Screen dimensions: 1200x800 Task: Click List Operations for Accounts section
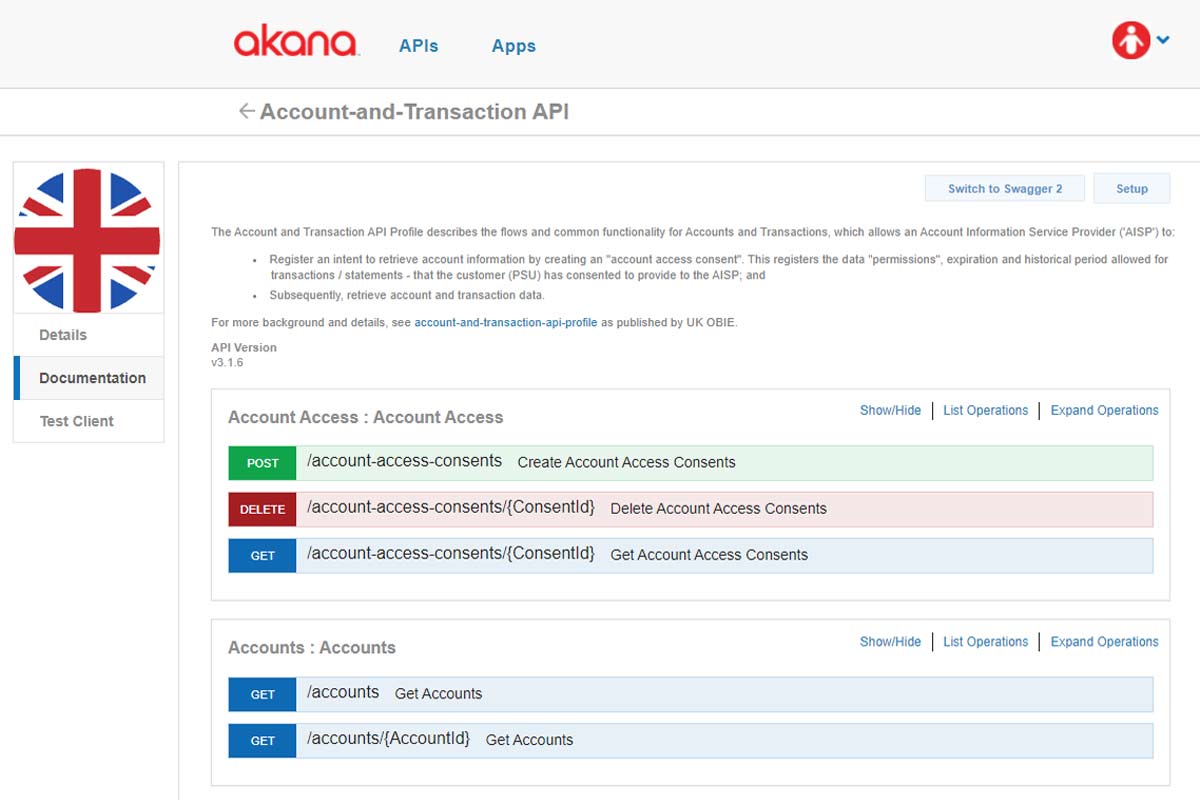coord(985,641)
